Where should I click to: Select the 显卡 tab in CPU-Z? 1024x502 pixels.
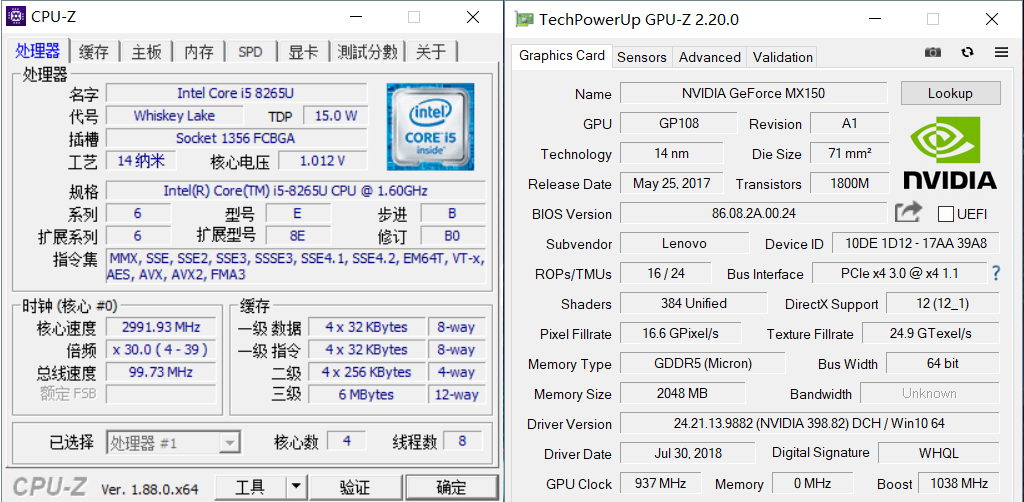(x=303, y=52)
